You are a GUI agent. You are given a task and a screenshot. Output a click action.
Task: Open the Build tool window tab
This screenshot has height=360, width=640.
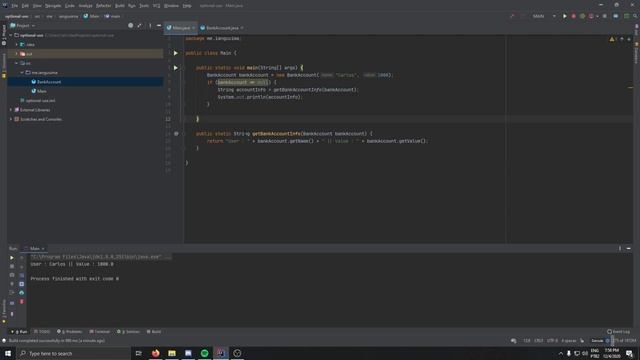tap(154, 332)
